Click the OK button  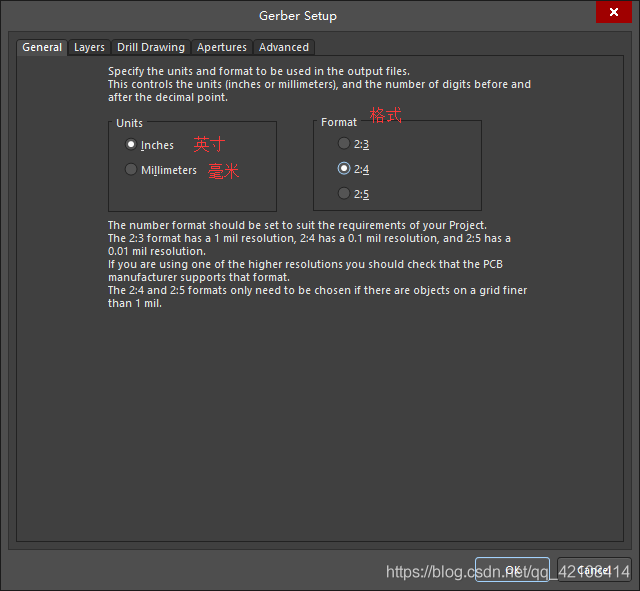[x=512, y=569]
